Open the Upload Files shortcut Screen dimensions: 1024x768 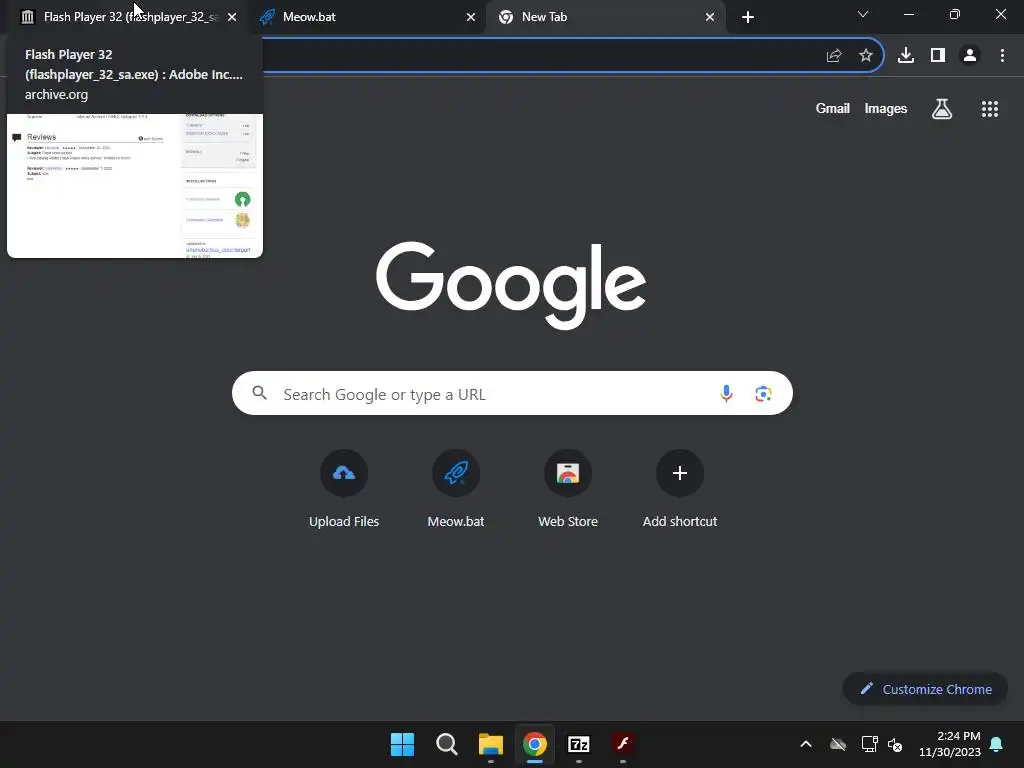pos(344,490)
